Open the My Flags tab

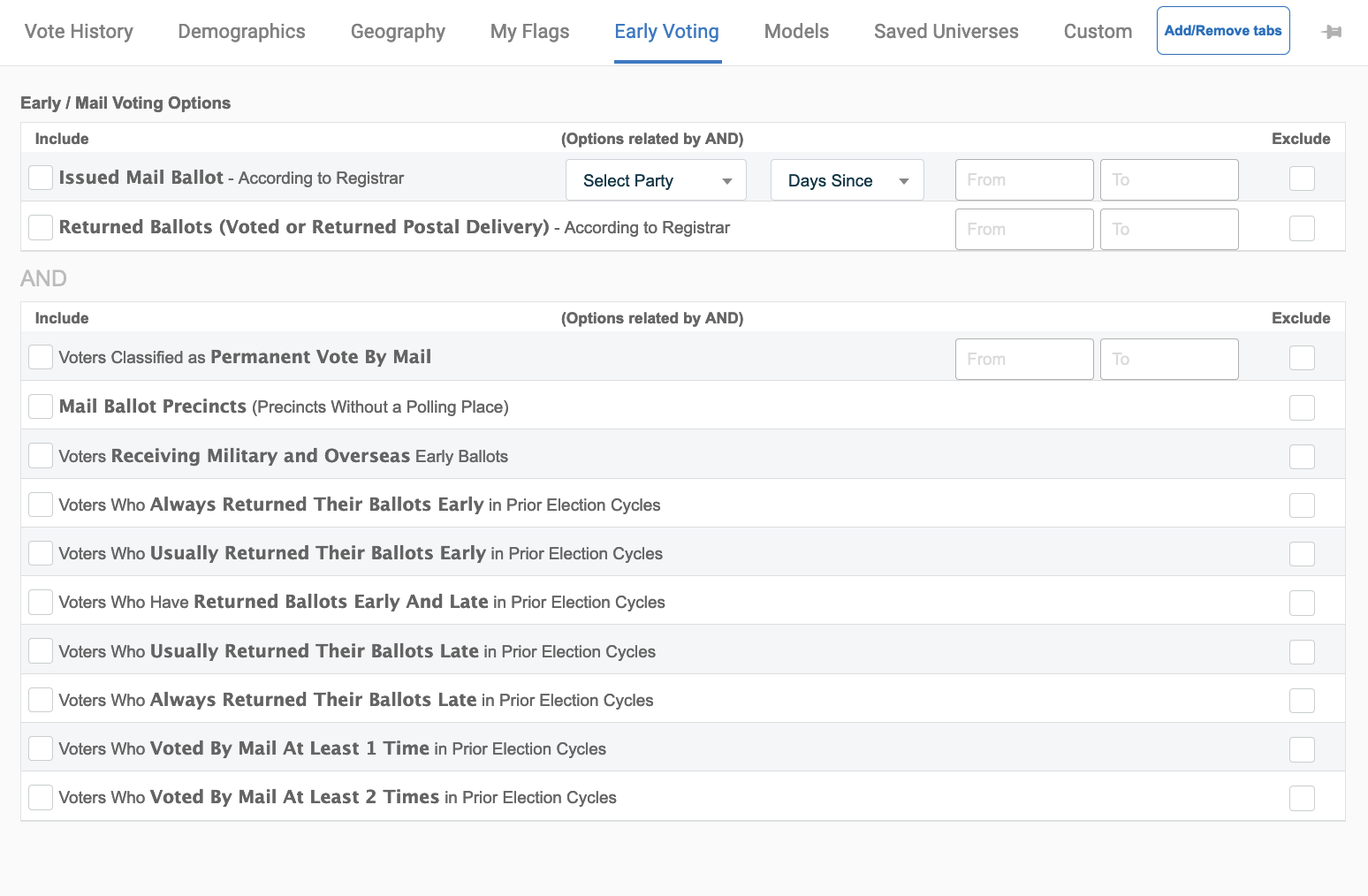529,32
